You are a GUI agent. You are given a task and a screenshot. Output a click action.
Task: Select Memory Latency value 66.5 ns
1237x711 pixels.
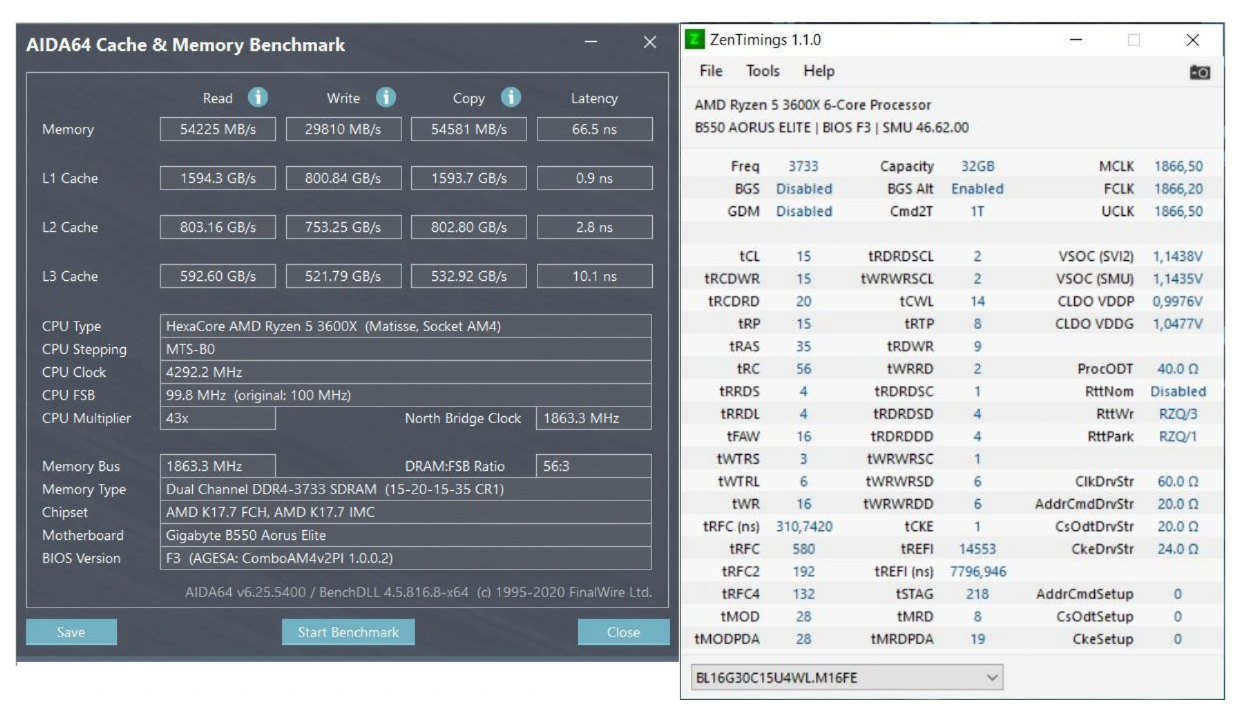click(x=595, y=129)
